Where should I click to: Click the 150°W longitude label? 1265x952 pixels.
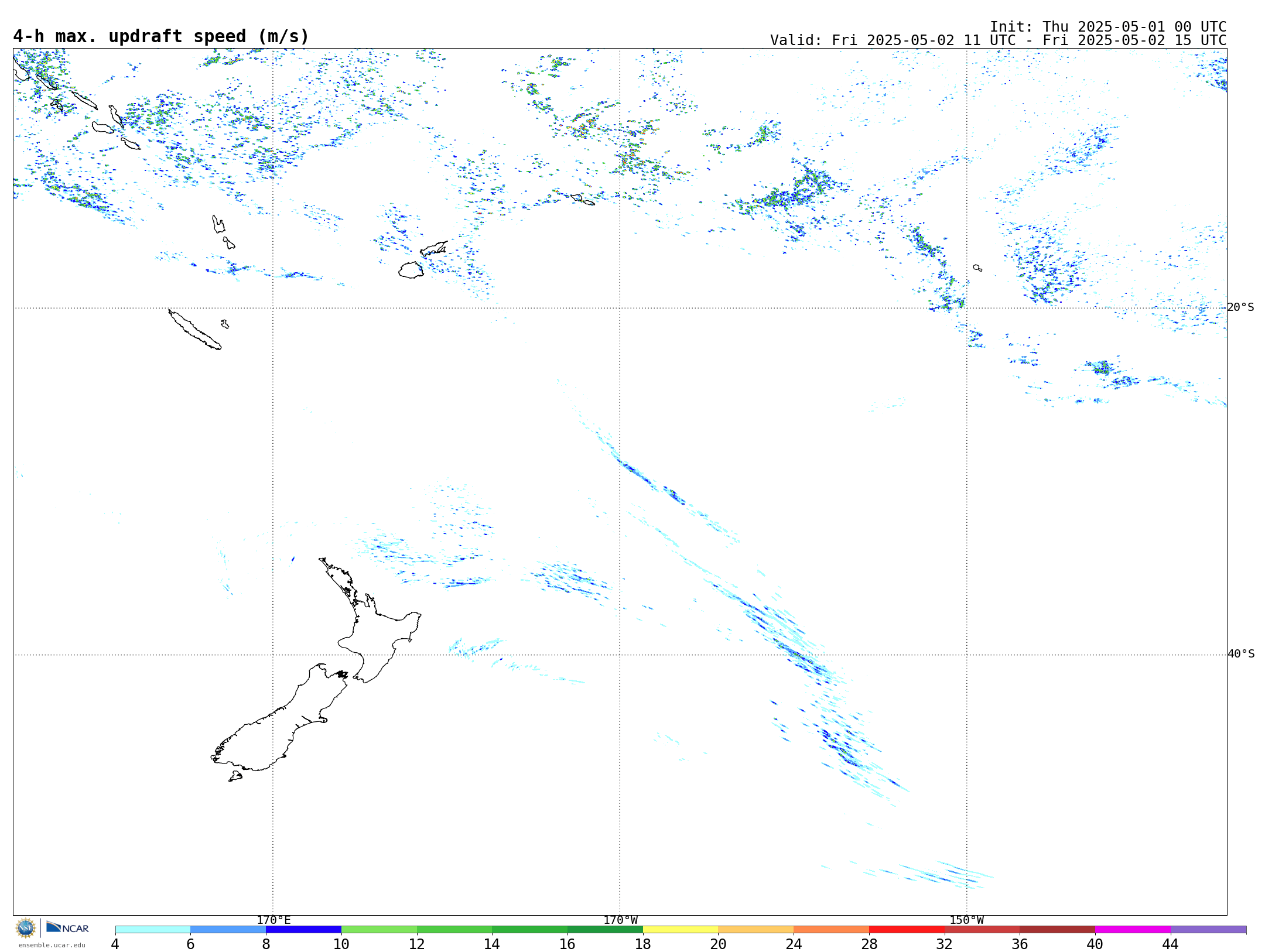click(x=967, y=920)
